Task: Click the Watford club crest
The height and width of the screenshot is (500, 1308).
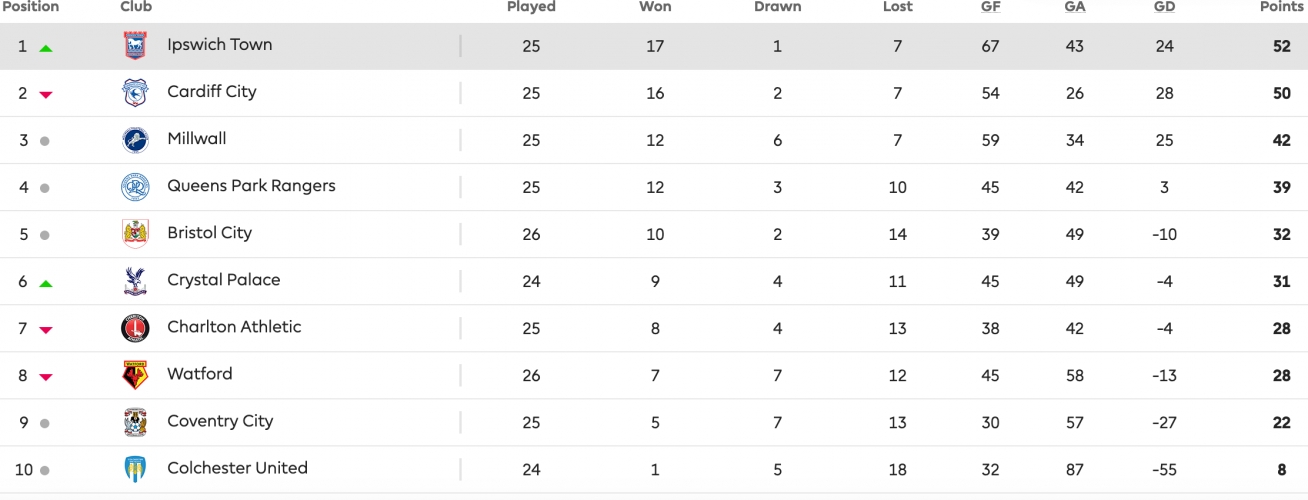Action: [x=135, y=375]
